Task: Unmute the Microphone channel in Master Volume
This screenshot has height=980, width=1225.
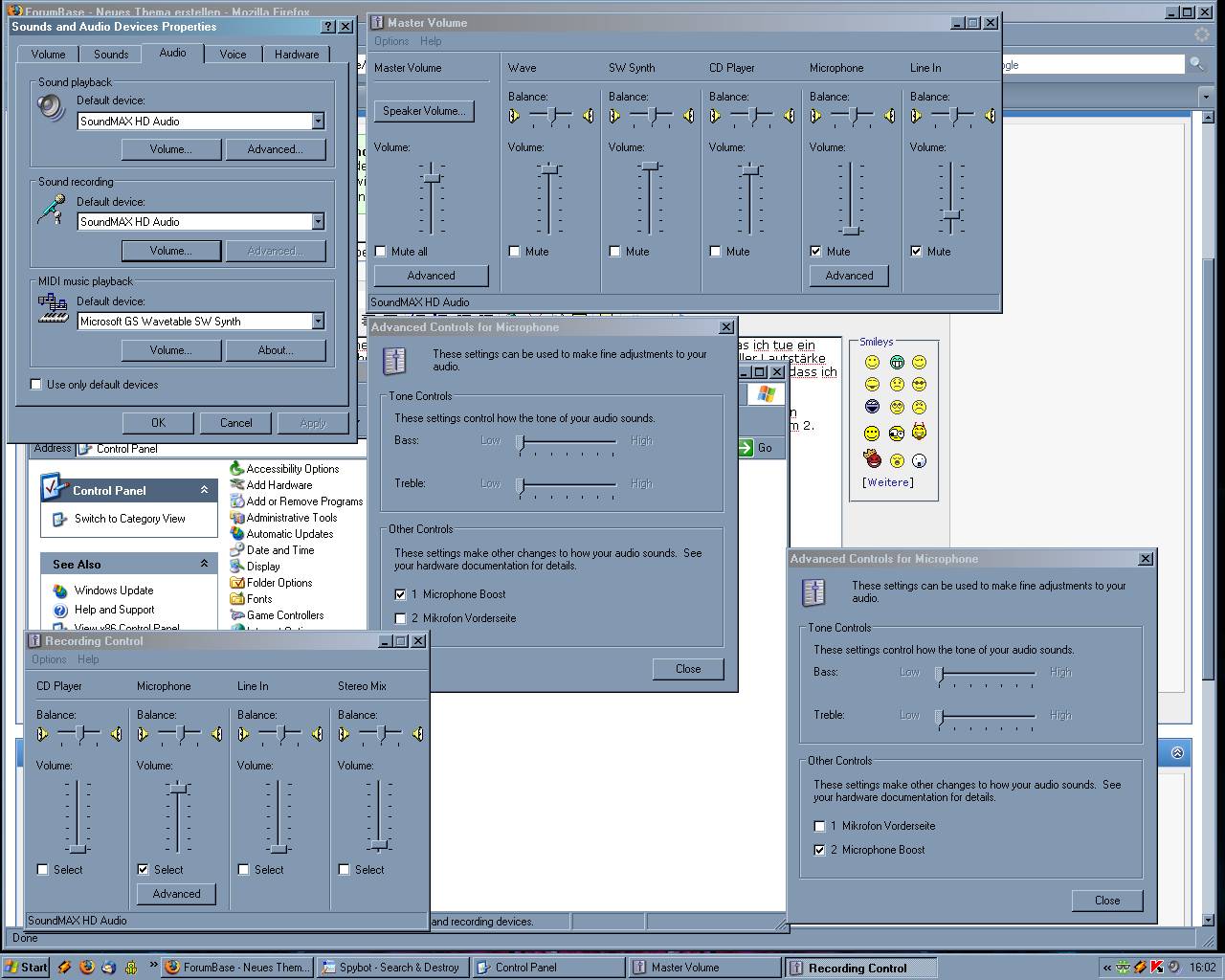Action: coord(816,252)
